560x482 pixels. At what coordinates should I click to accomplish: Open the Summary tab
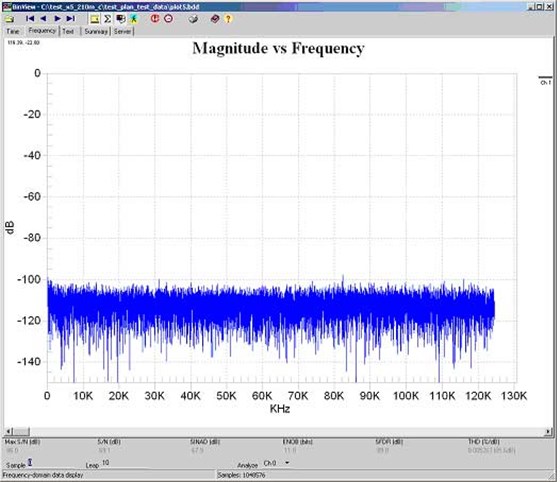96,31
